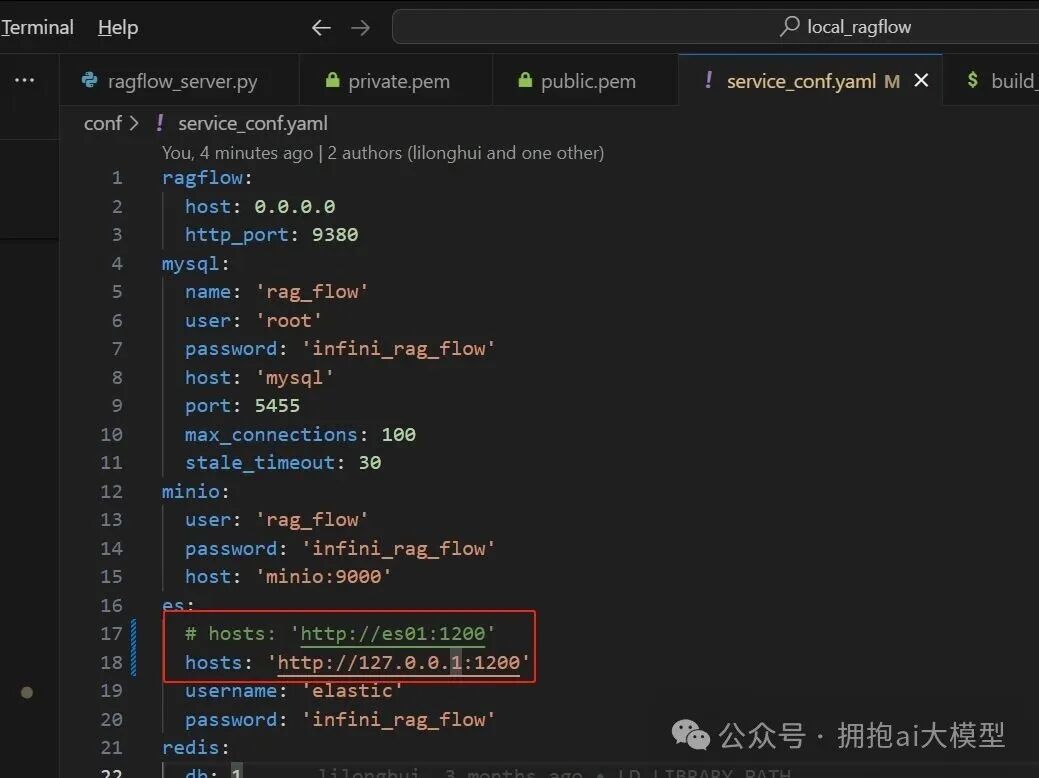Click the lock icon on public.pem tab
The image size is (1039, 778).
click(524, 79)
